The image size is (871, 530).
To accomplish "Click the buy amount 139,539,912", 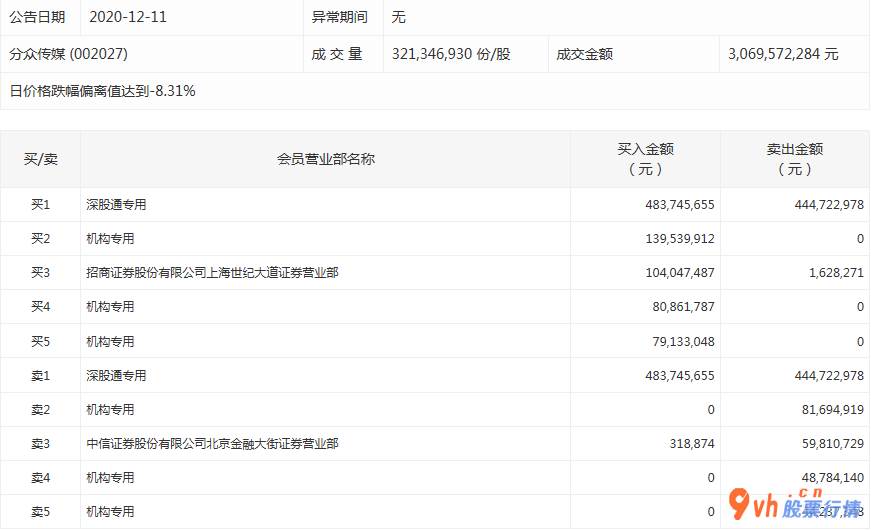I will coord(680,239).
